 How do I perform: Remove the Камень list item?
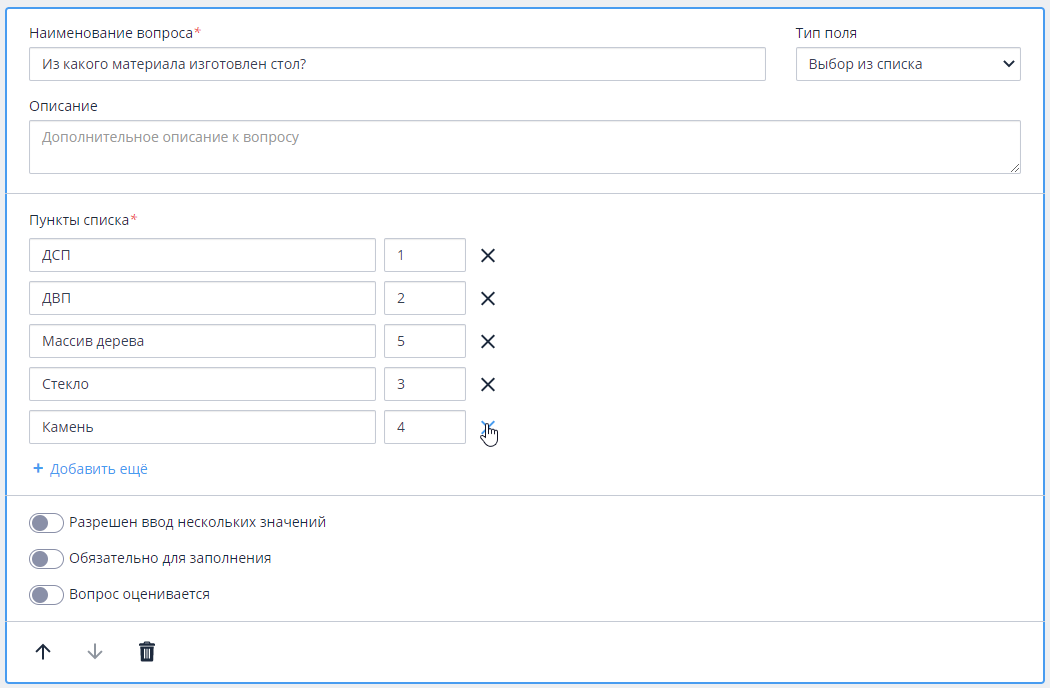pyautogui.click(x=488, y=427)
